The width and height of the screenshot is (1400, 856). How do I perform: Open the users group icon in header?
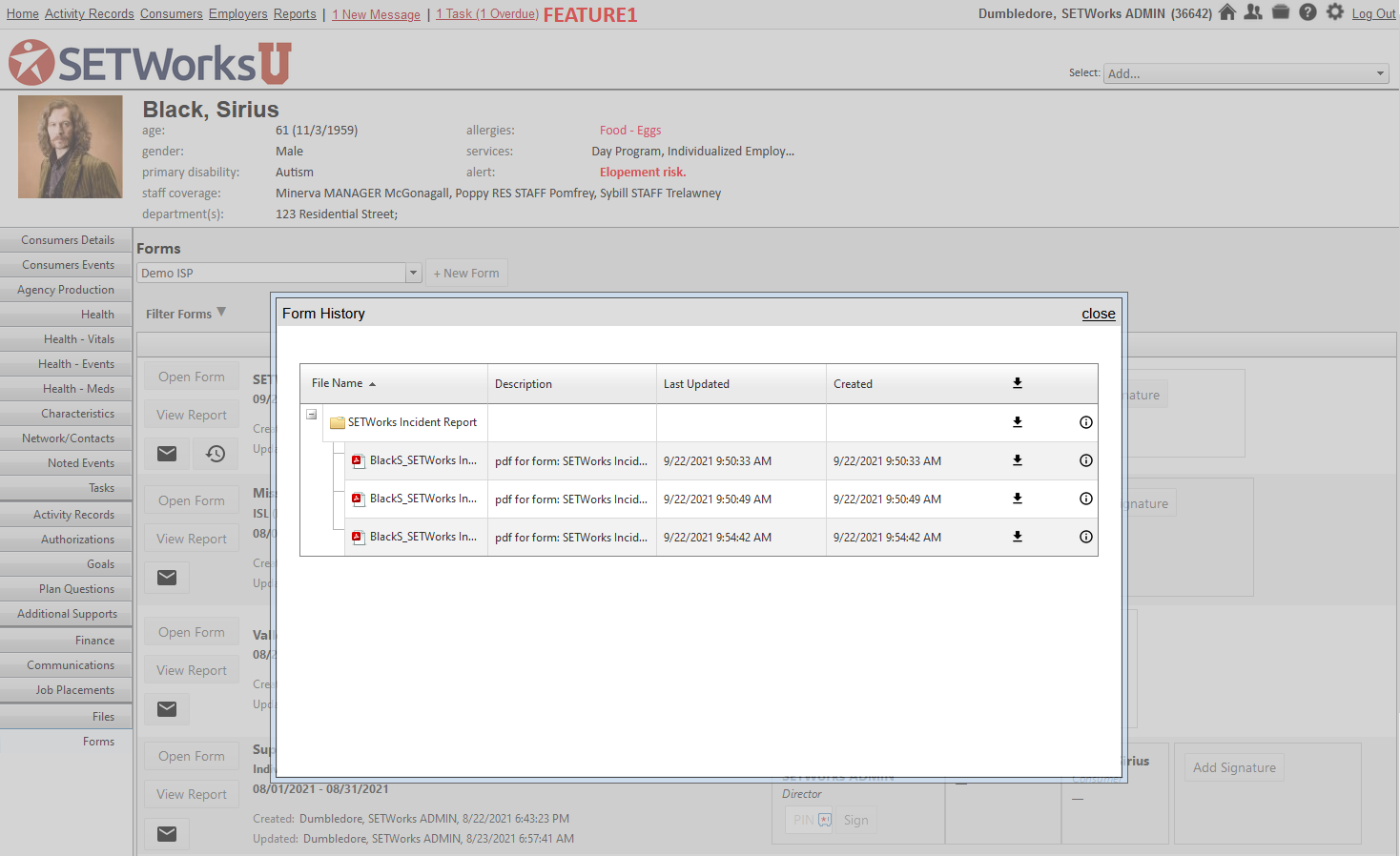click(1253, 12)
